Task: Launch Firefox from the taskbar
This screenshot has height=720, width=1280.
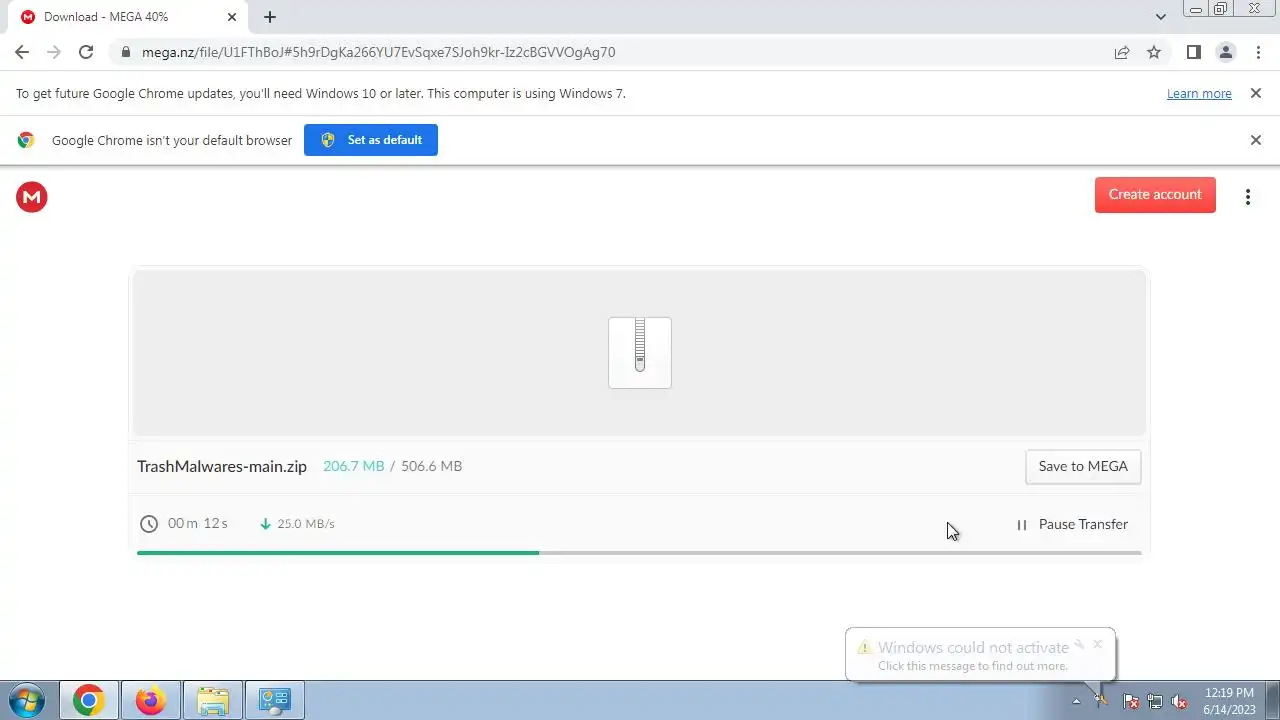Action: pyautogui.click(x=150, y=700)
